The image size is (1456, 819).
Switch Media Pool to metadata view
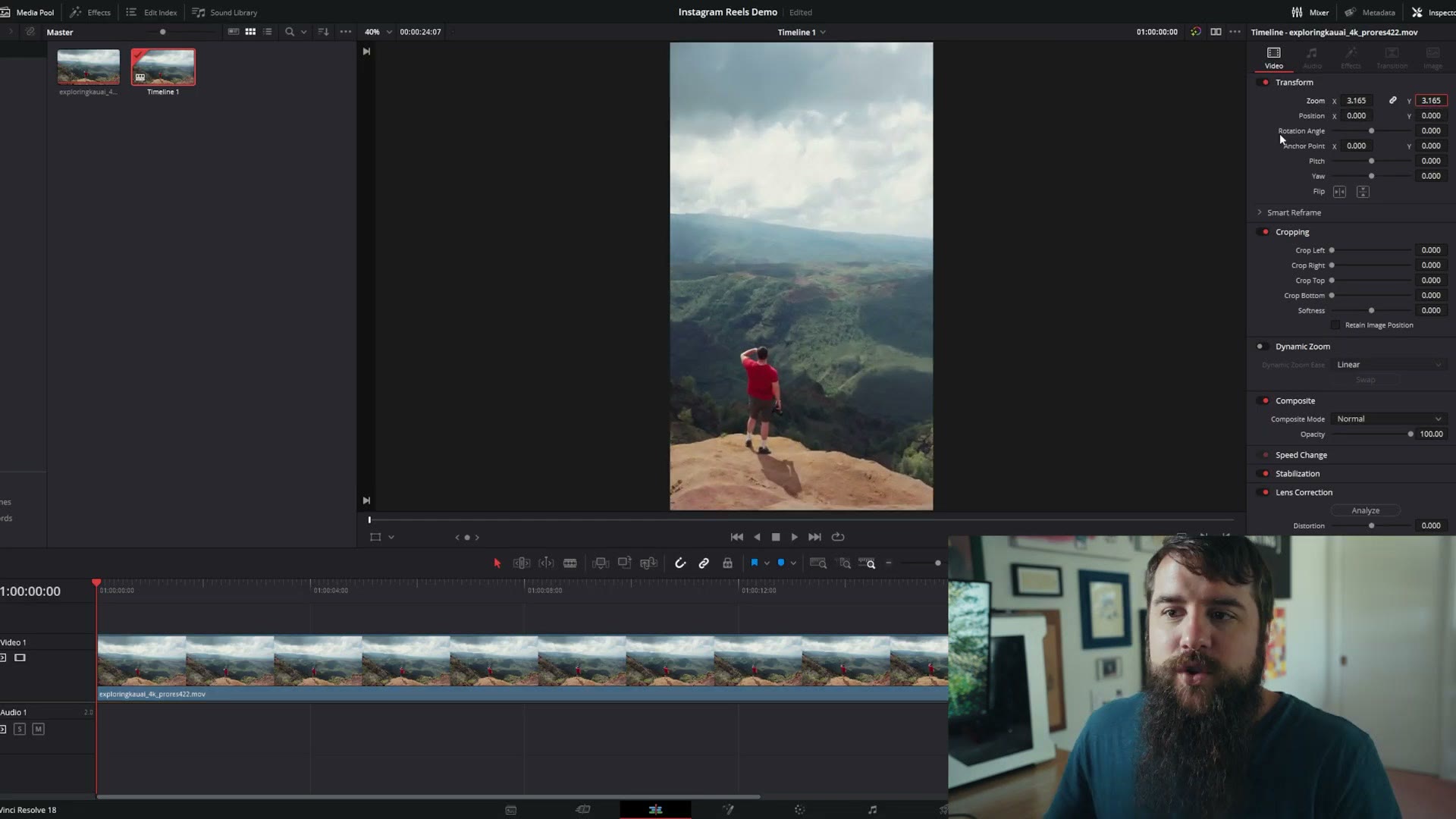click(x=234, y=32)
